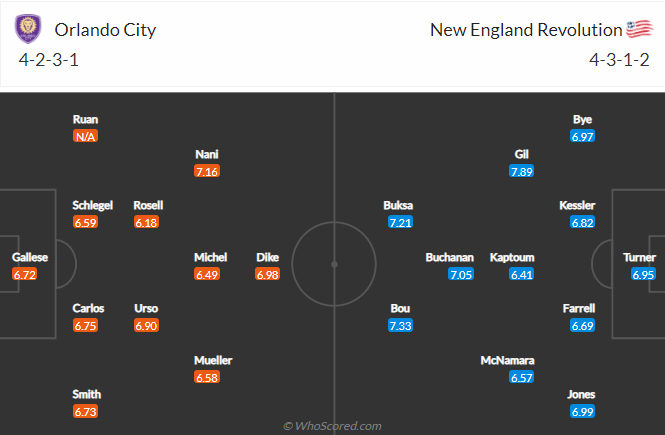665x435 pixels.
Task: Click Turner's 6.95 rating badge
Action: coord(643,274)
